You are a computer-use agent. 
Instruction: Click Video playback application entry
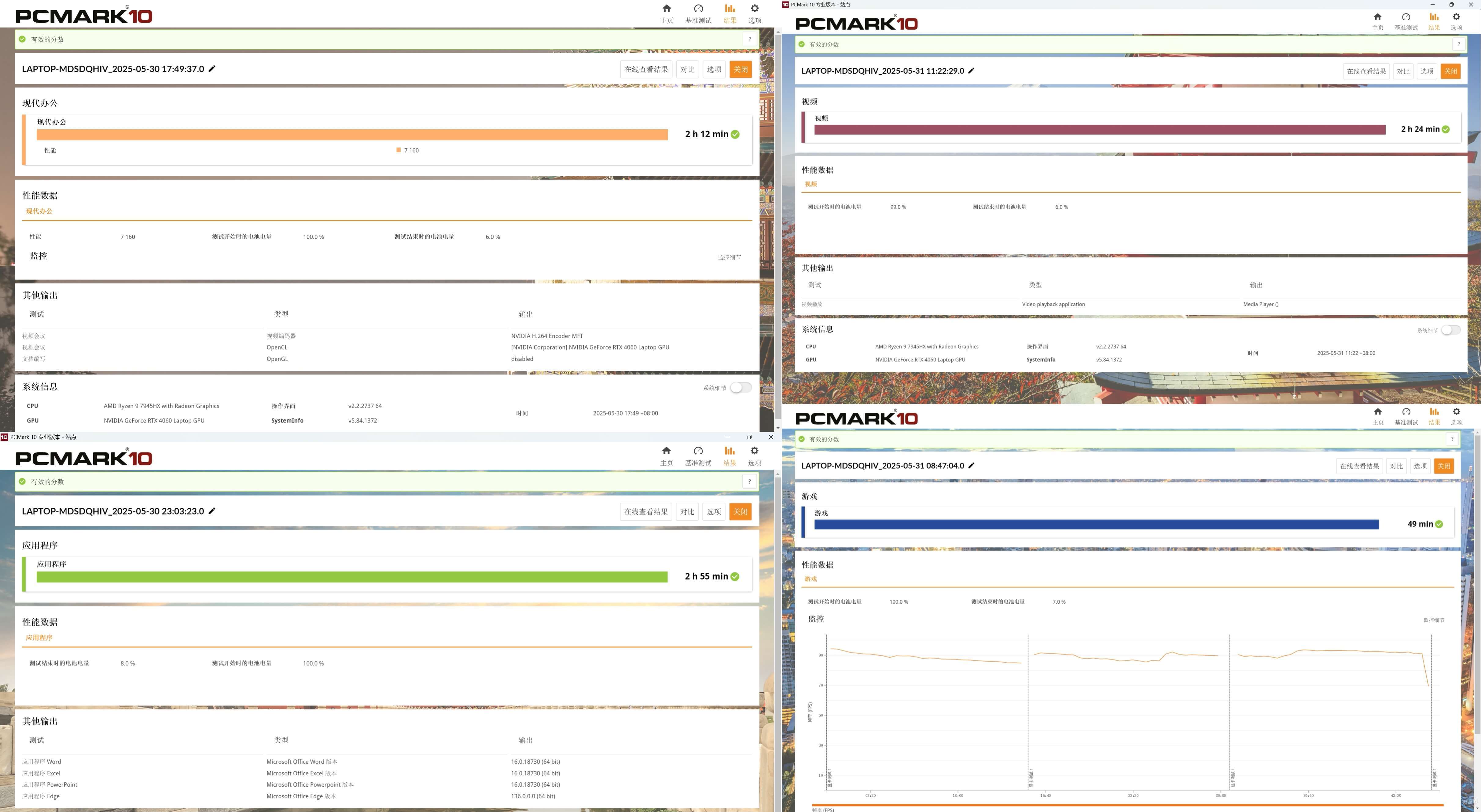1053,305
